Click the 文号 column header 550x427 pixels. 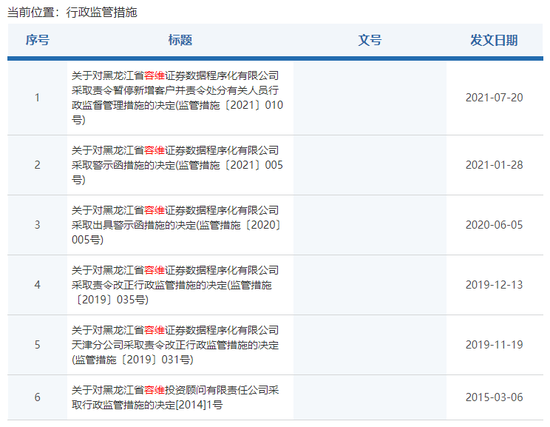370,40
